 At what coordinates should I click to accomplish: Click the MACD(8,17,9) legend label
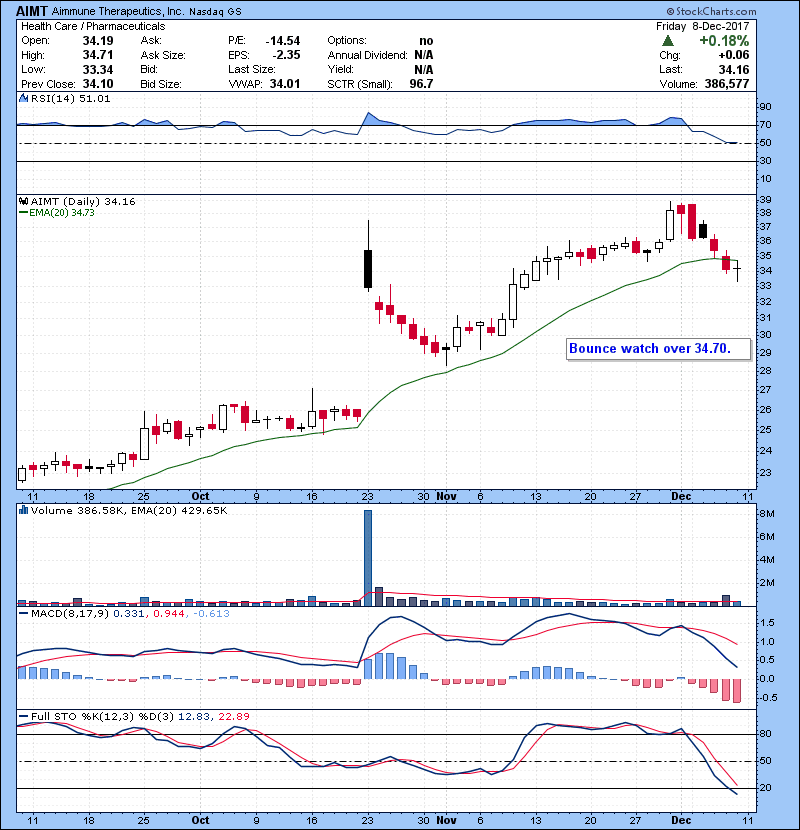(x=70, y=614)
